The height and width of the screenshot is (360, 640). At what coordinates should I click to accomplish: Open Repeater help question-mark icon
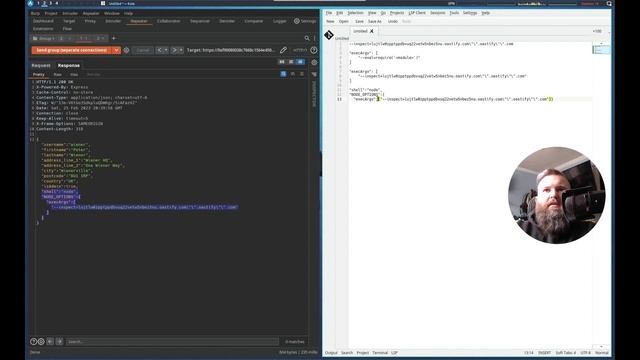click(x=313, y=50)
